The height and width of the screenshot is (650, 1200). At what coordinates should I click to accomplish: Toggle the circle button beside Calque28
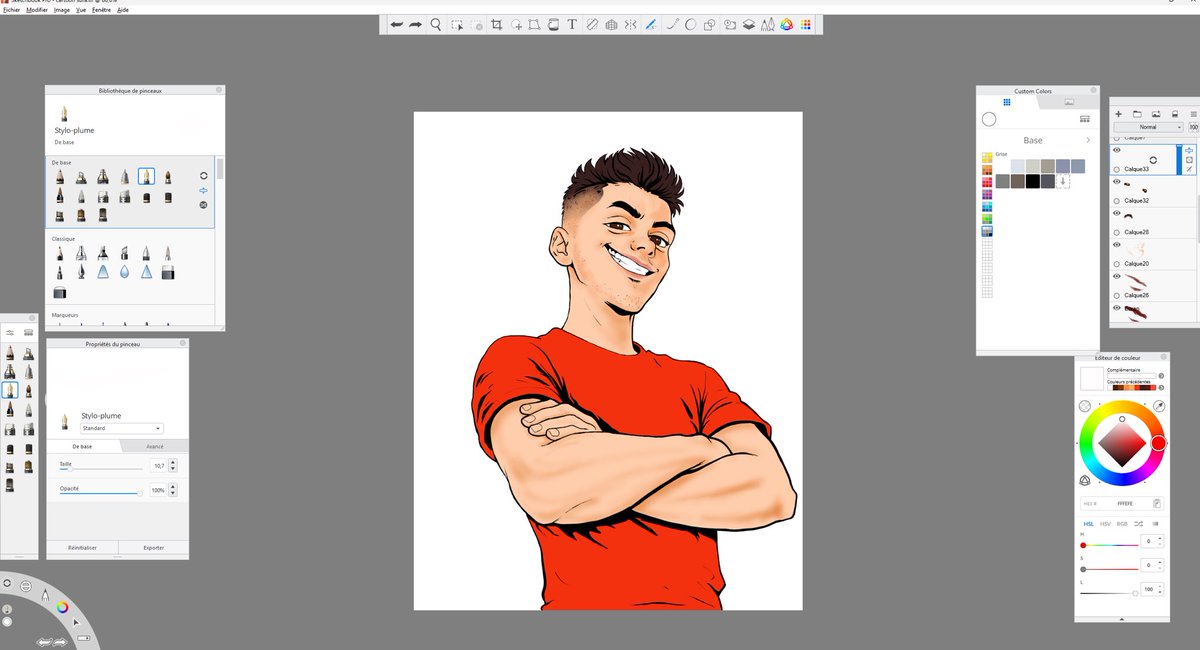(x=1116, y=232)
